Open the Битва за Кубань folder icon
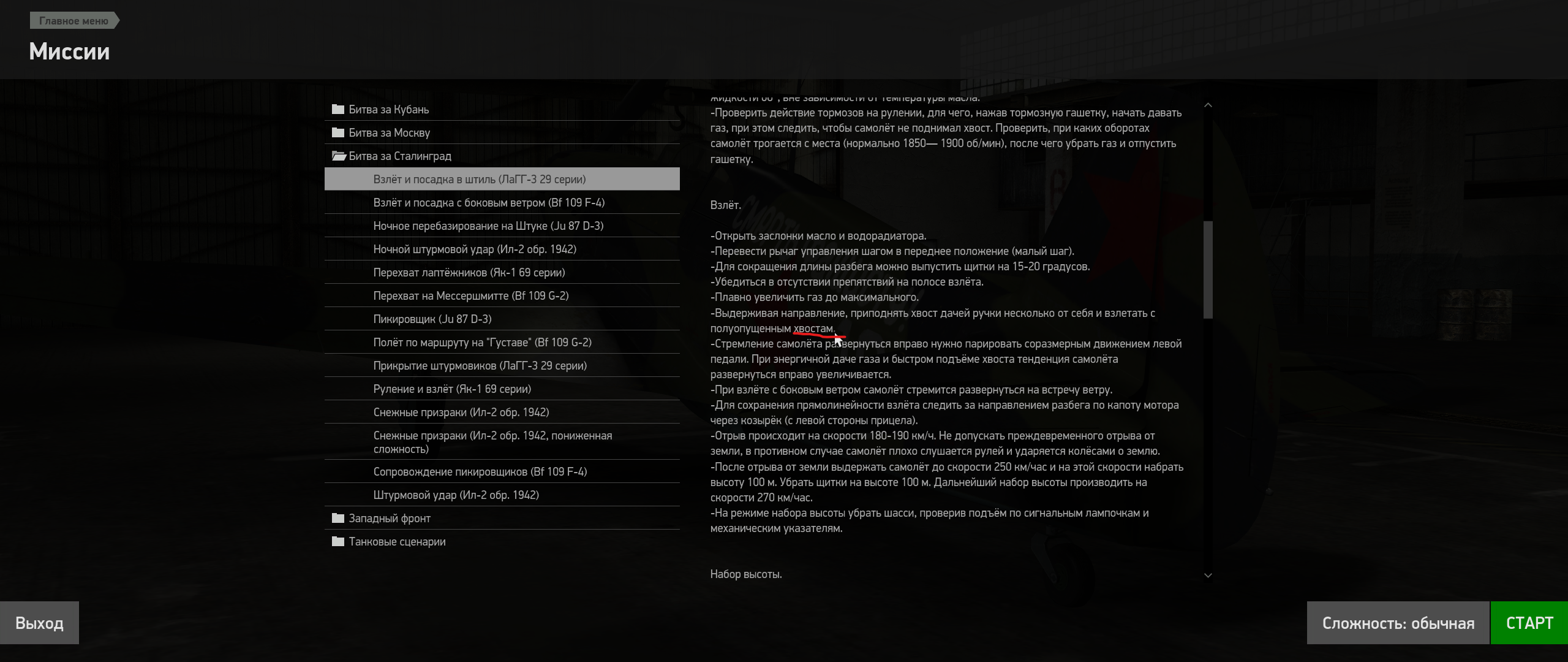The height and width of the screenshot is (662, 1568). point(338,109)
